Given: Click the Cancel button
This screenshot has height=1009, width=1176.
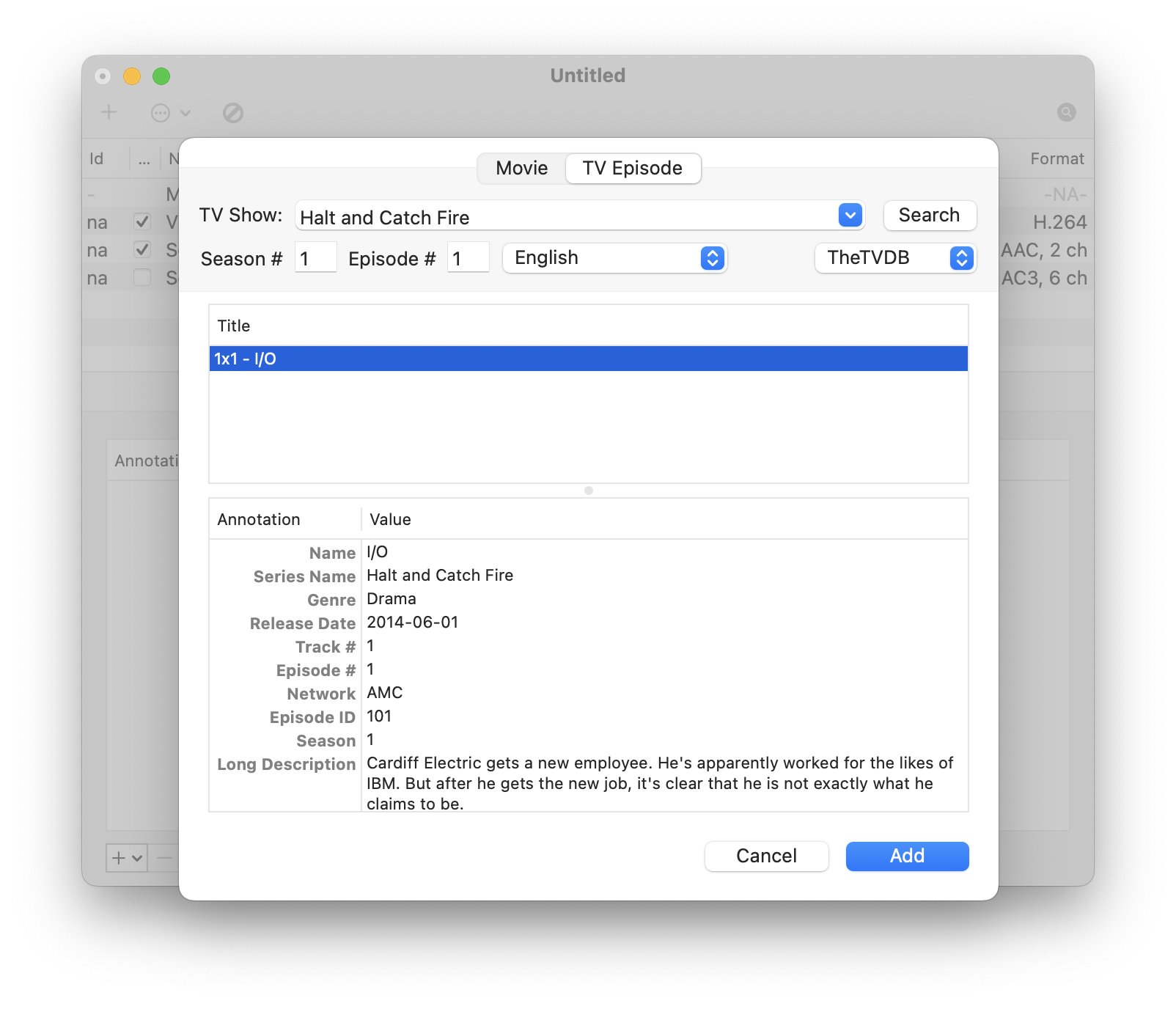Looking at the screenshot, I should [x=766, y=856].
